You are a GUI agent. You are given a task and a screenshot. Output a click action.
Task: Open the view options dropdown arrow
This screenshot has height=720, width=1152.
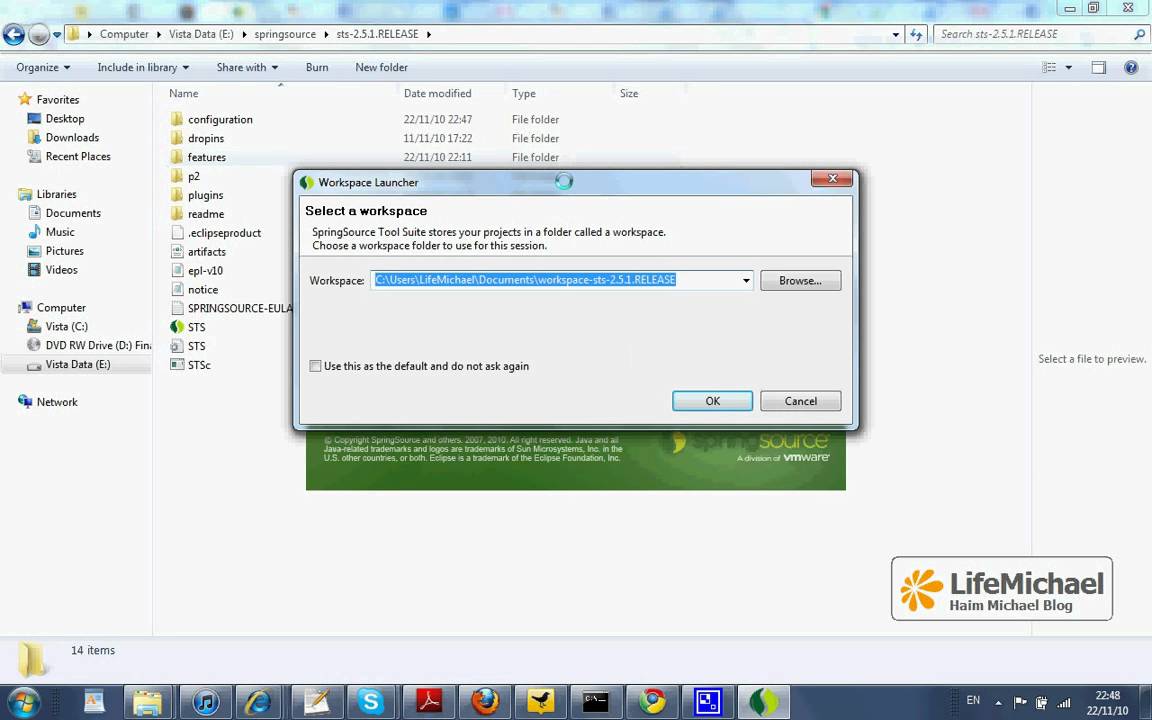coord(1069,68)
